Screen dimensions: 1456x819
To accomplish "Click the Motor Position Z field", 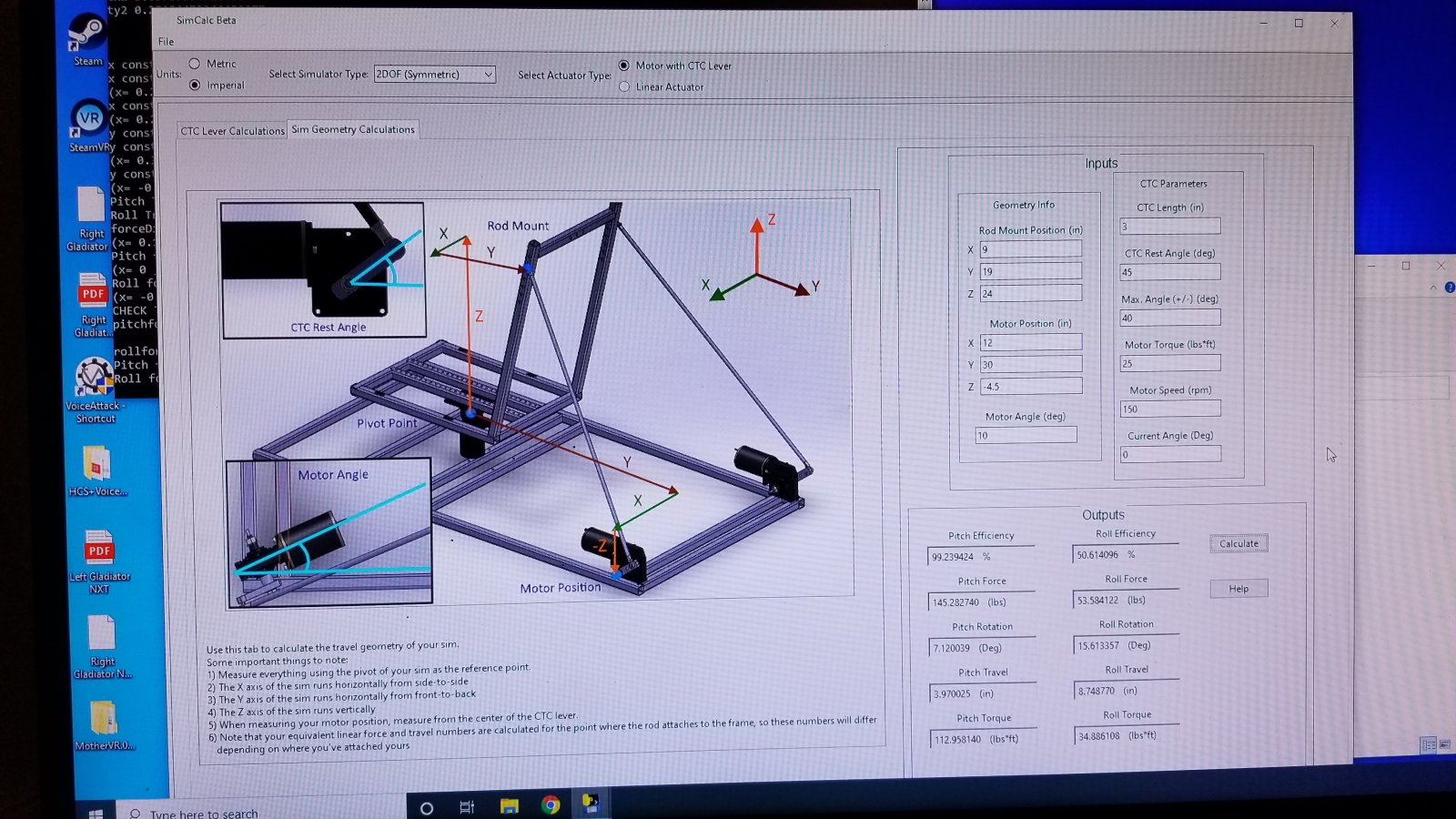I will pyautogui.click(x=1031, y=386).
